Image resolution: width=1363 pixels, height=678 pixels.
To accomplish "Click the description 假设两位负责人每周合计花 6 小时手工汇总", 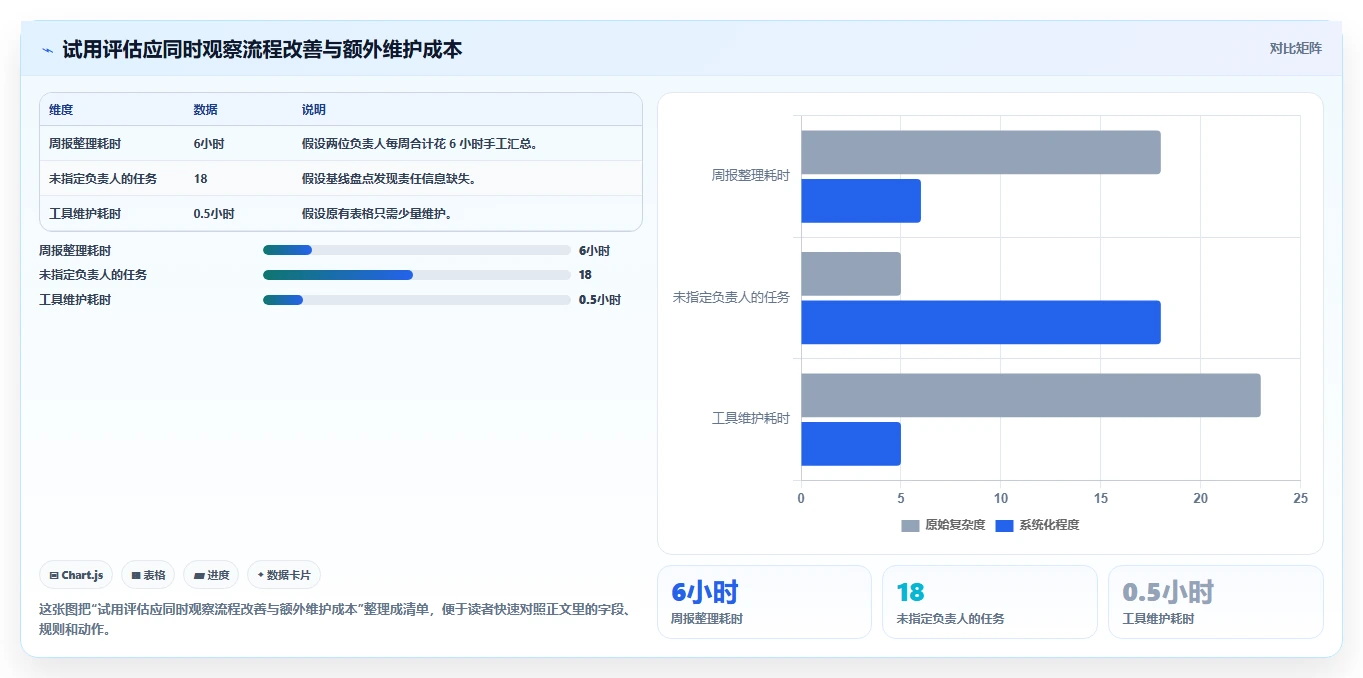I will pyautogui.click(x=421, y=144).
